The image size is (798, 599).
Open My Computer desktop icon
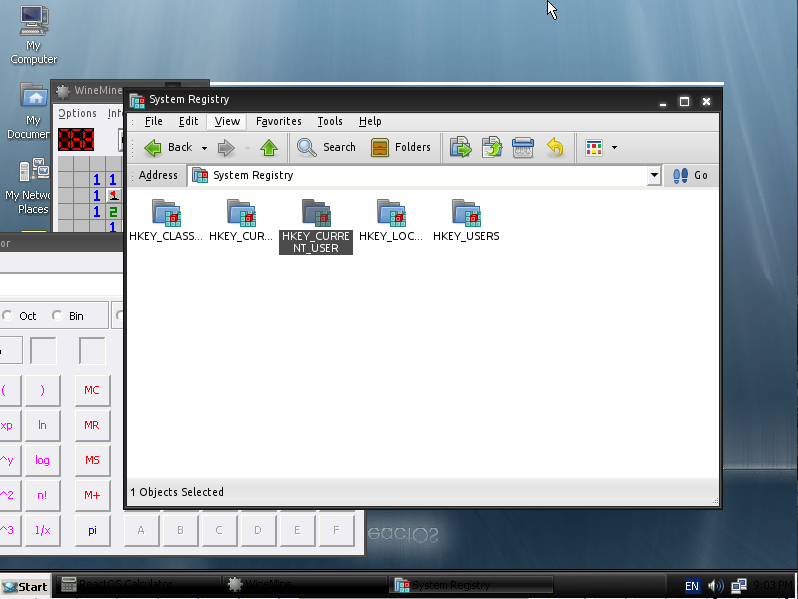coord(33,20)
